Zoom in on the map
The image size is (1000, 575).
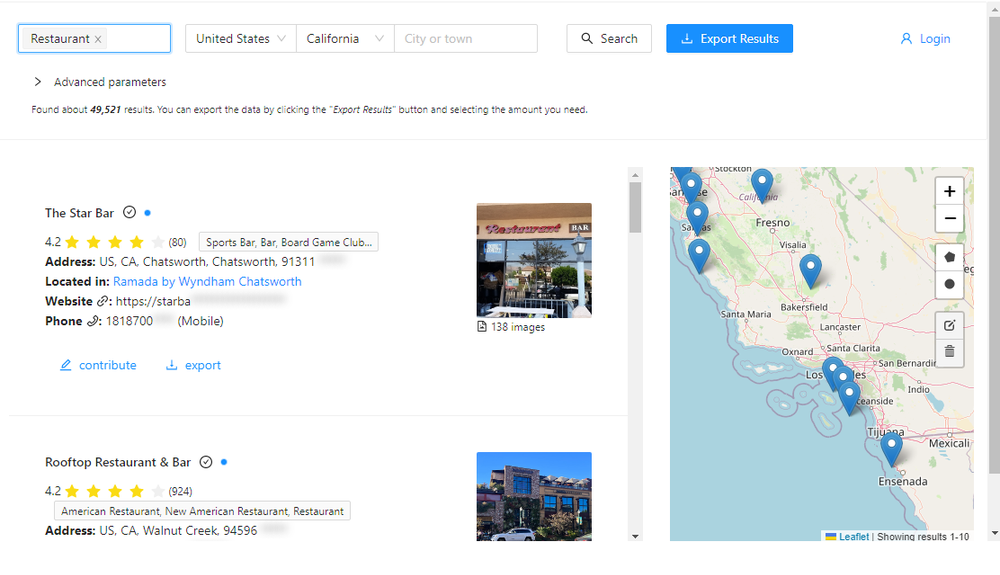949,191
